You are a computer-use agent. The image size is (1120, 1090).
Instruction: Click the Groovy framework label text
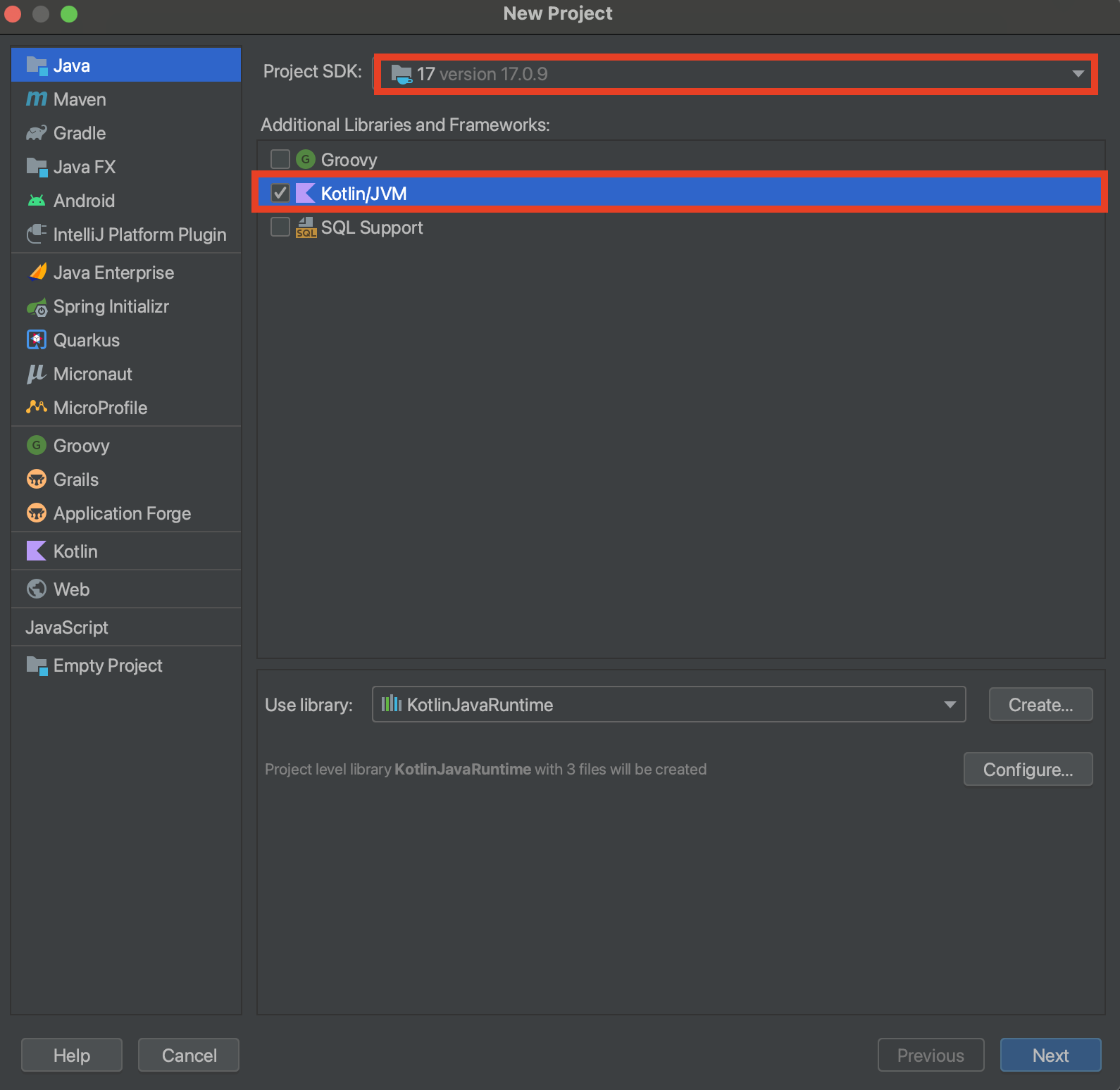(349, 160)
